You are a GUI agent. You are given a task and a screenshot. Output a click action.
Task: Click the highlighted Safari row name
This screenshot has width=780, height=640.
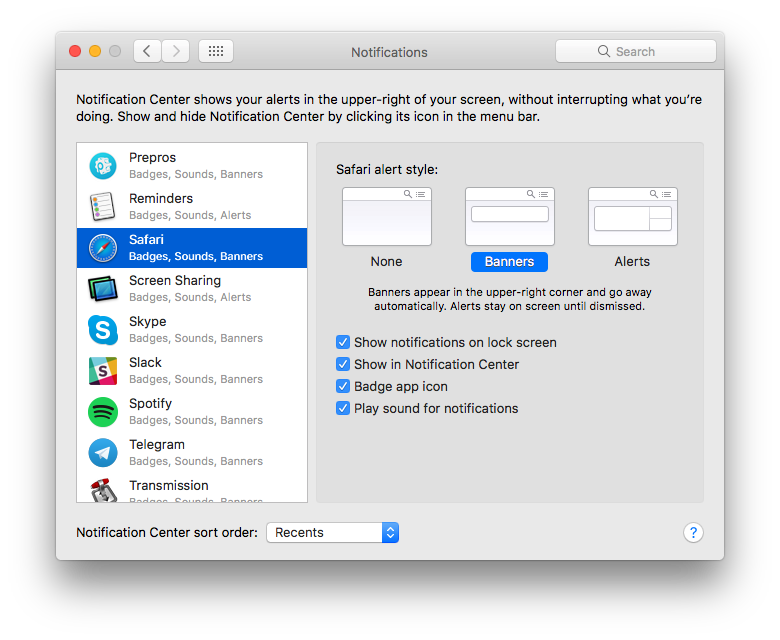[x=146, y=240]
